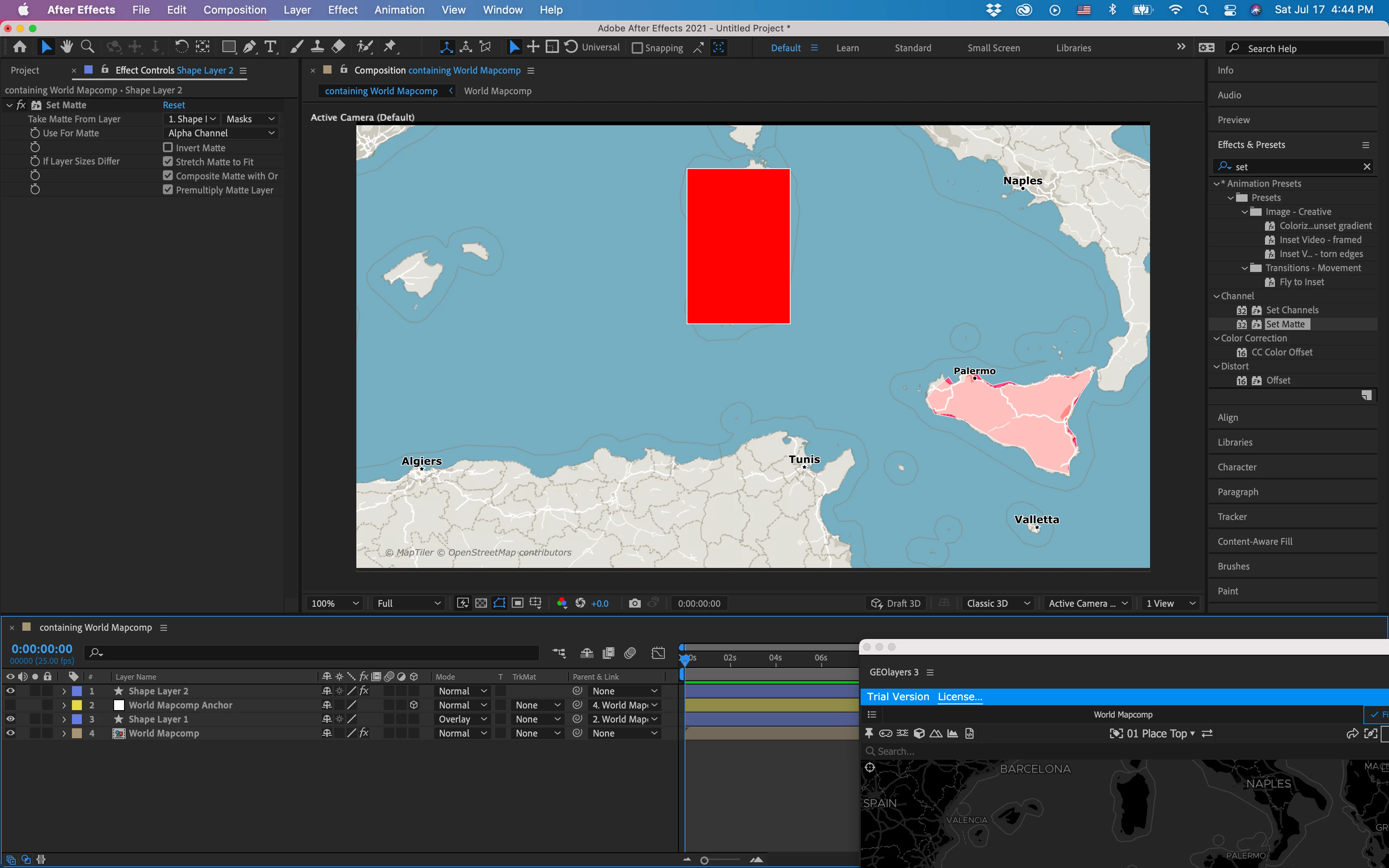Click the License... link in GEOlayers
Image resolution: width=1389 pixels, height=868 pixels.
click(959, 697)
